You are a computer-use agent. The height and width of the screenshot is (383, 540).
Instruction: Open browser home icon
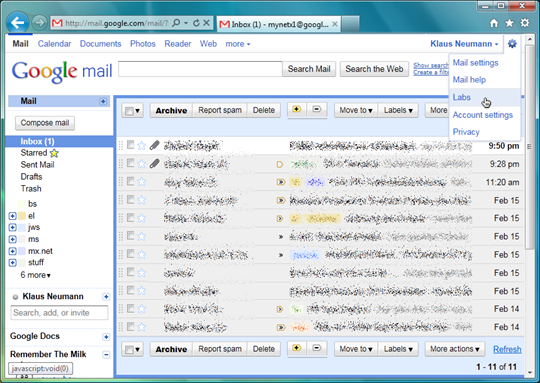(494, 23)
